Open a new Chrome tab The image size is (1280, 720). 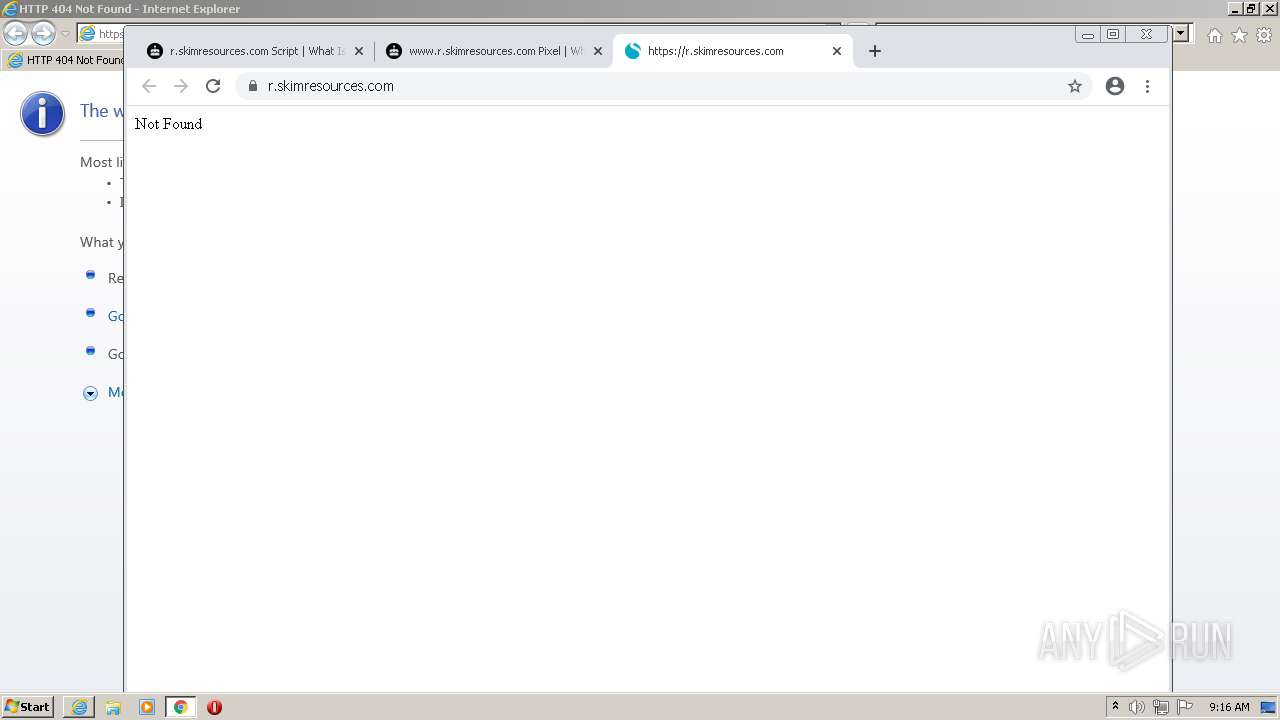tap(875, 51)
